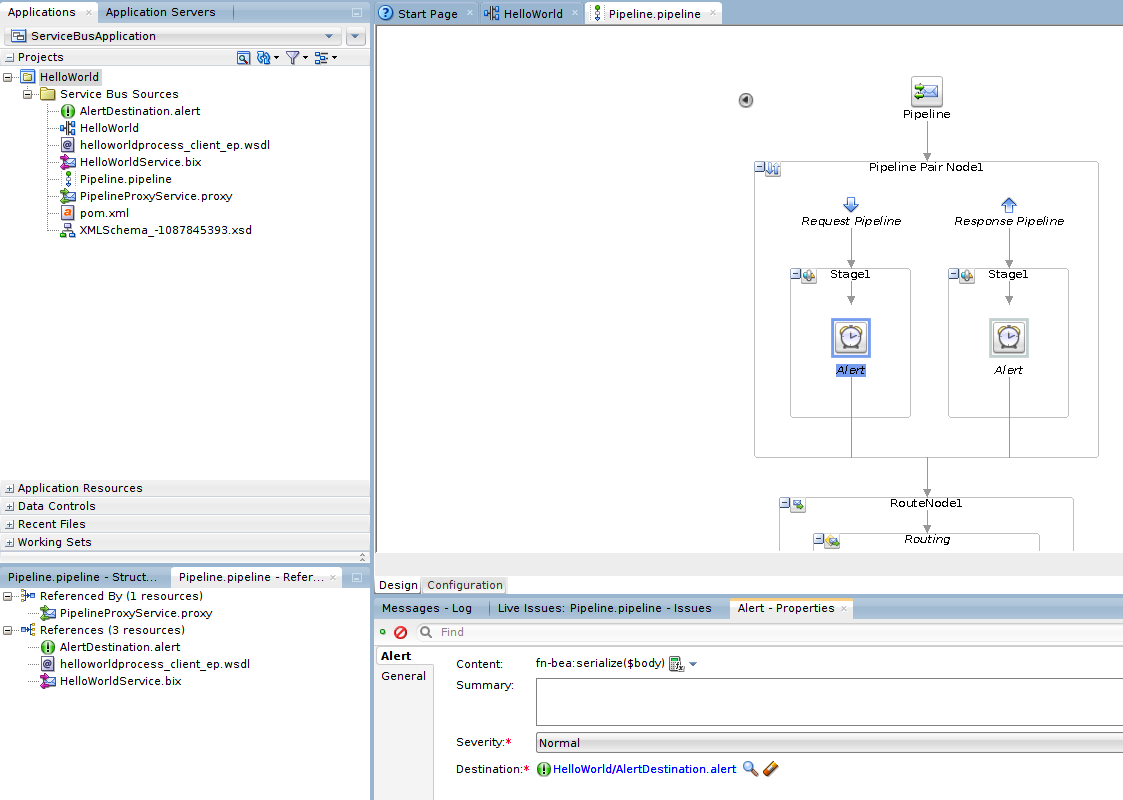Click the browse magnifier beside Destination field
Screen dimensions: 1123x800
point(751,769)
